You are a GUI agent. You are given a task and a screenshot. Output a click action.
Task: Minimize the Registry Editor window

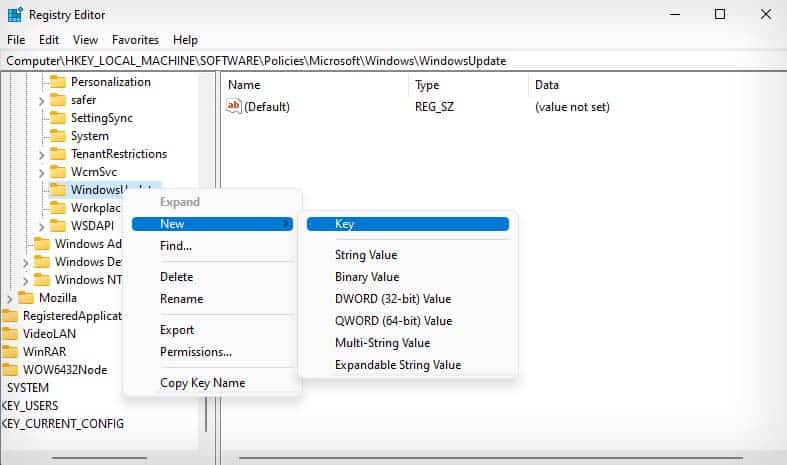tap(675, 14)
